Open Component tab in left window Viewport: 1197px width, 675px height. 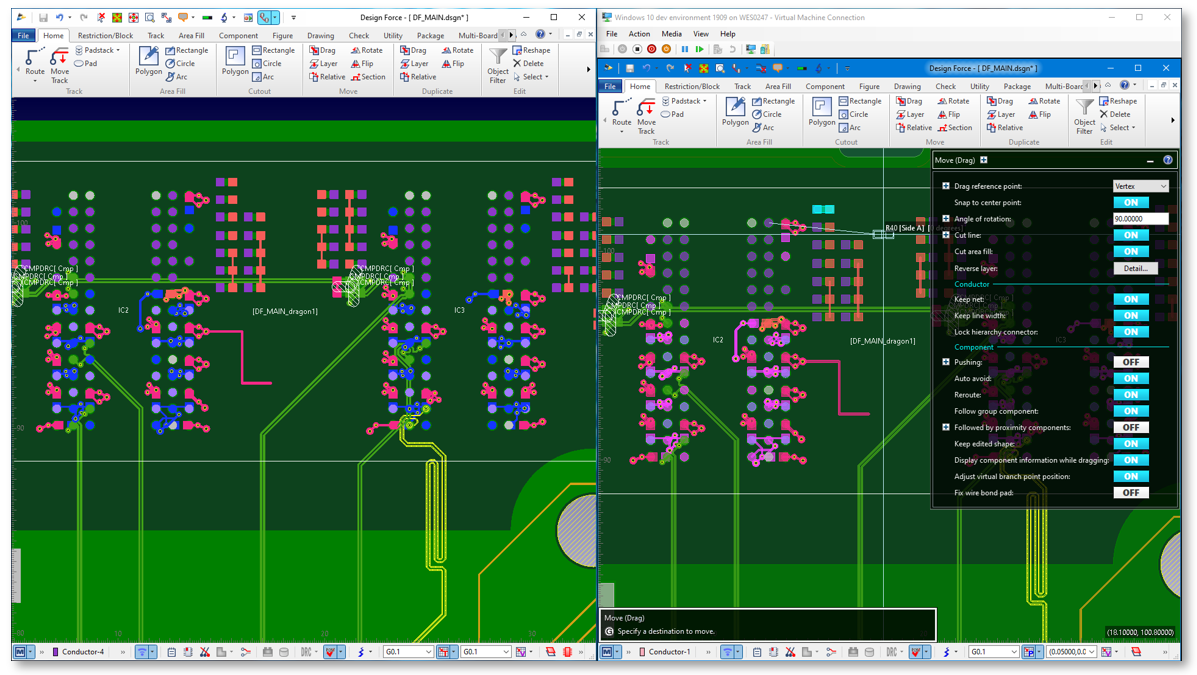(238, 35)
